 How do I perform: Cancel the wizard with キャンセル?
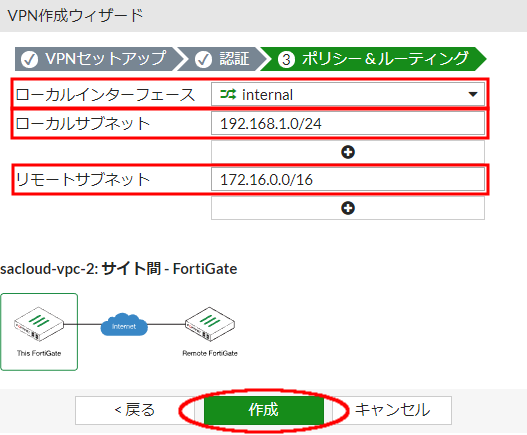coord(392,410)
